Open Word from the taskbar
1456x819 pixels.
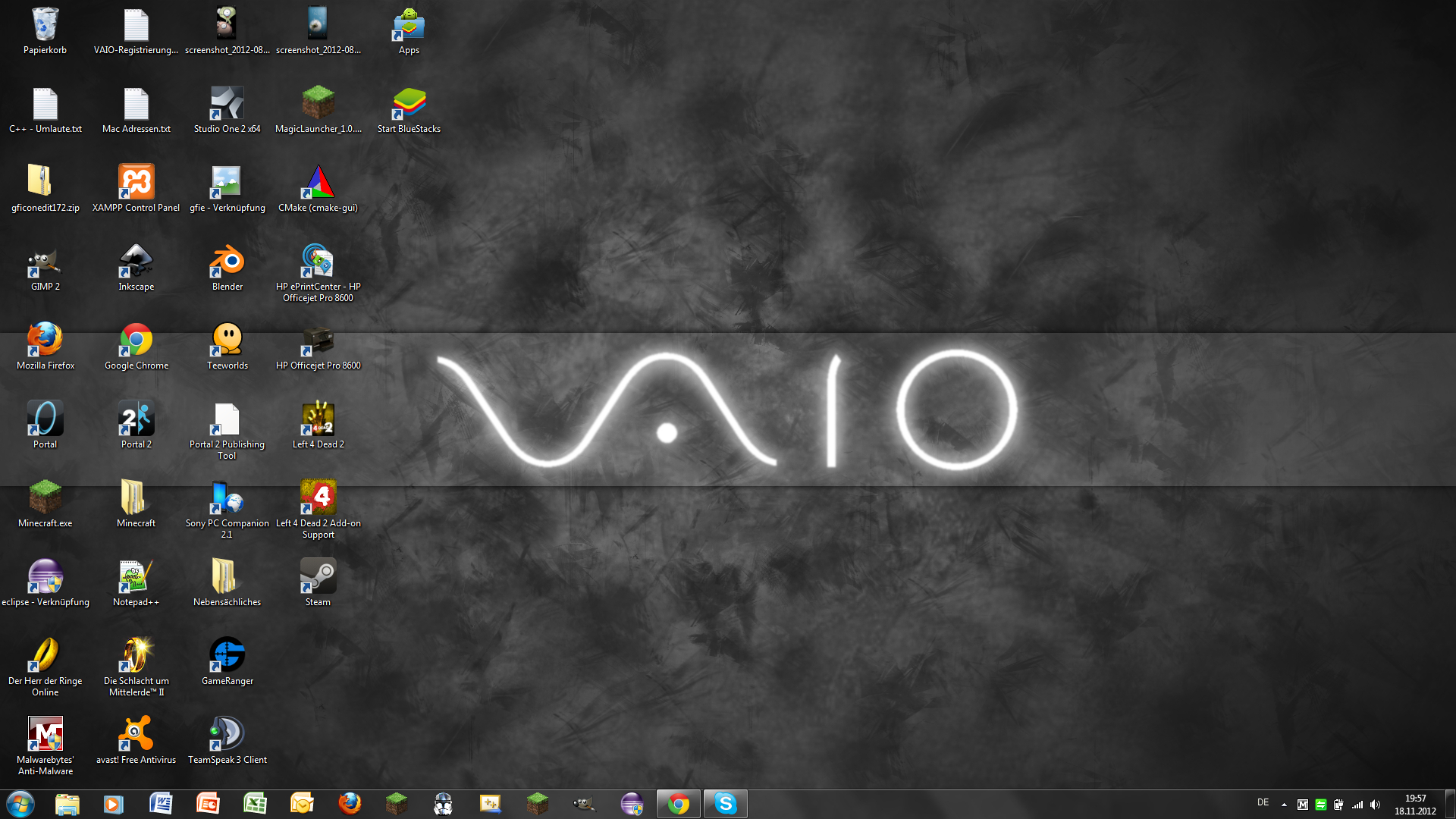click(161, 804)
